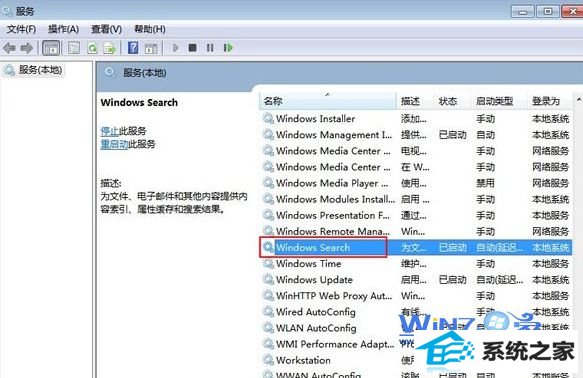Click the gear icon beside Workstation
The image size is (583, 378).
point(268,360)
